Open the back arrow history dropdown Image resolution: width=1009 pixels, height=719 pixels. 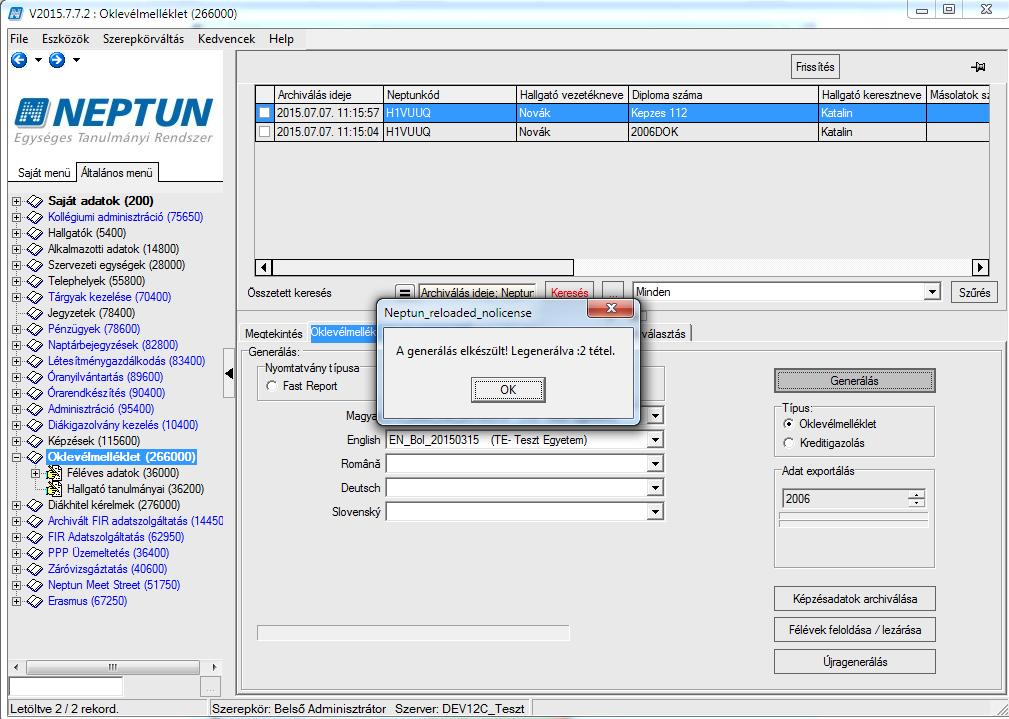(38, 61)
